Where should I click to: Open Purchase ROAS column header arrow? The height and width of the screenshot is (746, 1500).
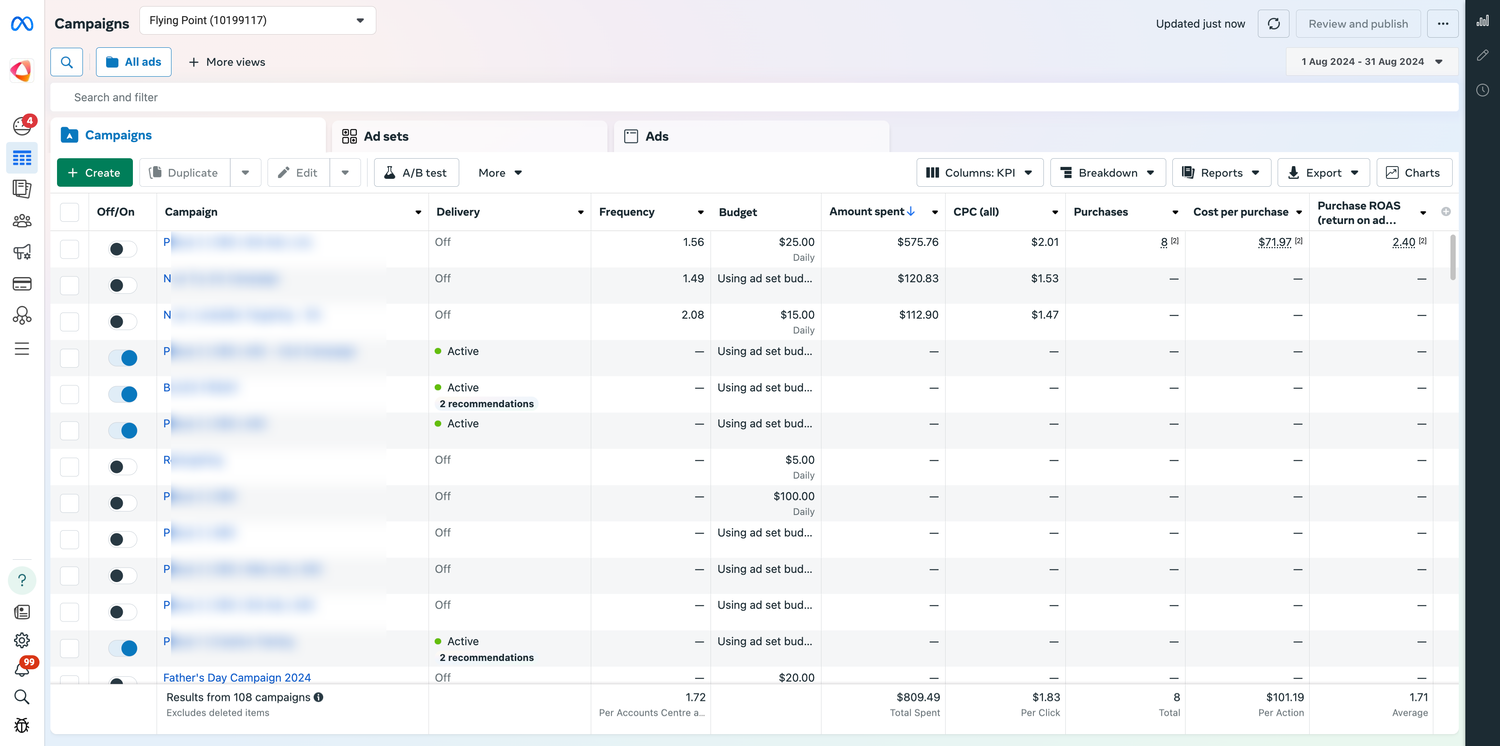click(1423, 213)
